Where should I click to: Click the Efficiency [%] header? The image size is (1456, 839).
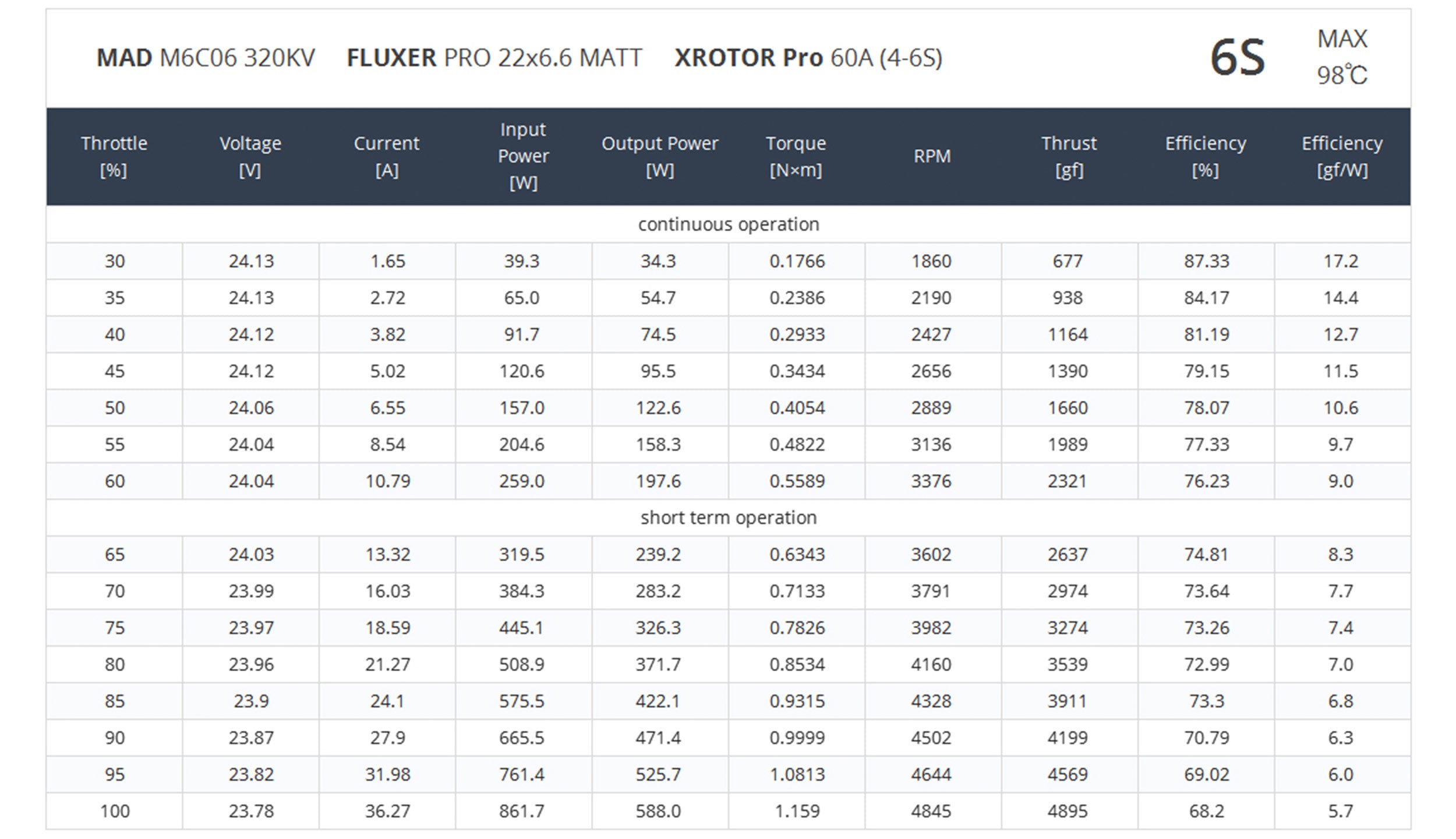point(1206,156)
